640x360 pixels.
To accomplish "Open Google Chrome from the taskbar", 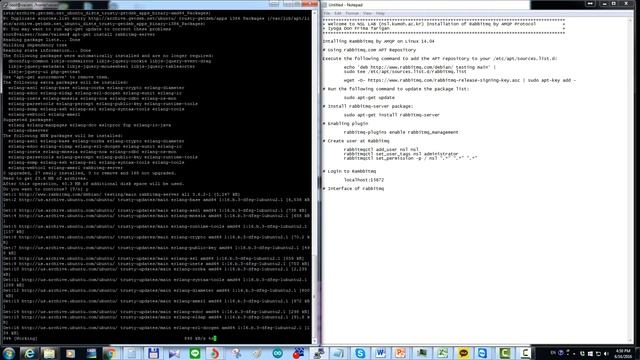I will tap(110, 353).
